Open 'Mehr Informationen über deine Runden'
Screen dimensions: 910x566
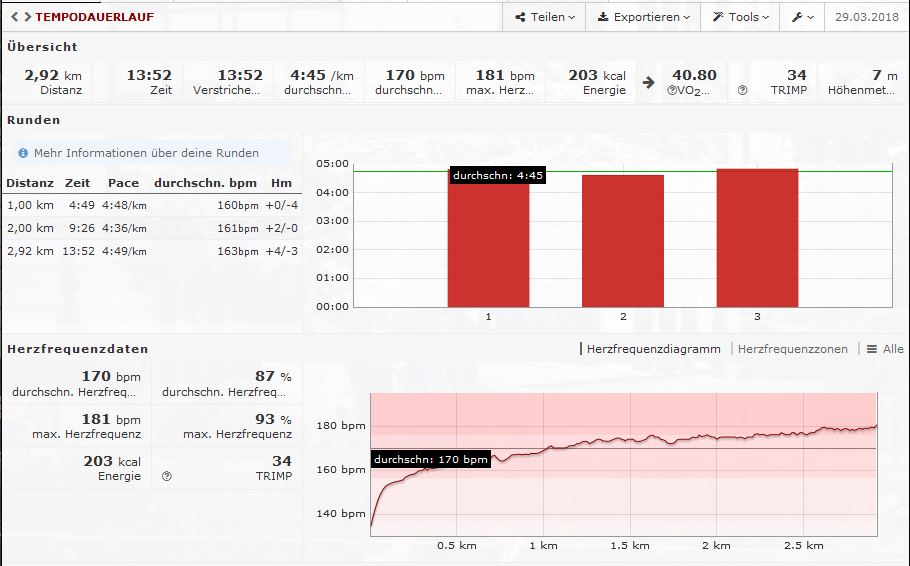146,153
